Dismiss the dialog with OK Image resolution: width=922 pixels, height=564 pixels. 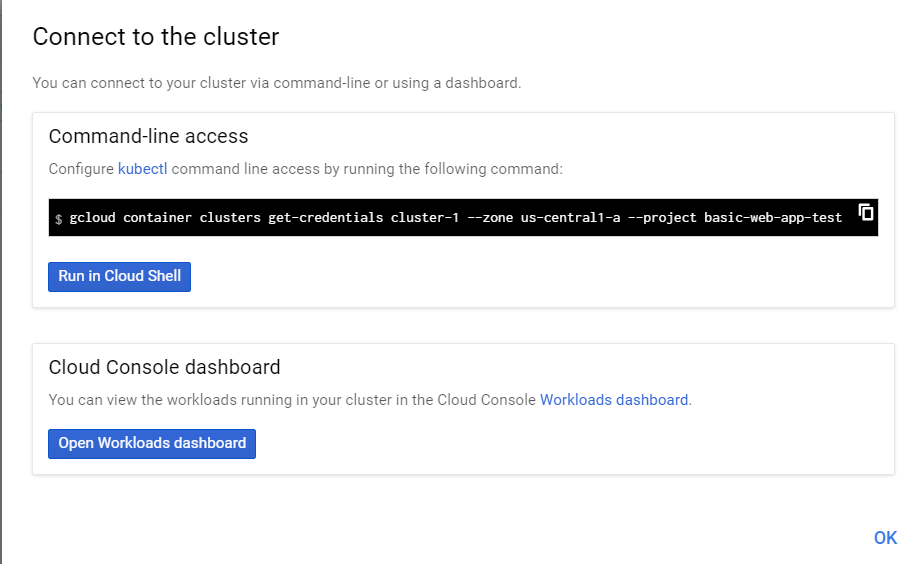click(x=885, y=538)
